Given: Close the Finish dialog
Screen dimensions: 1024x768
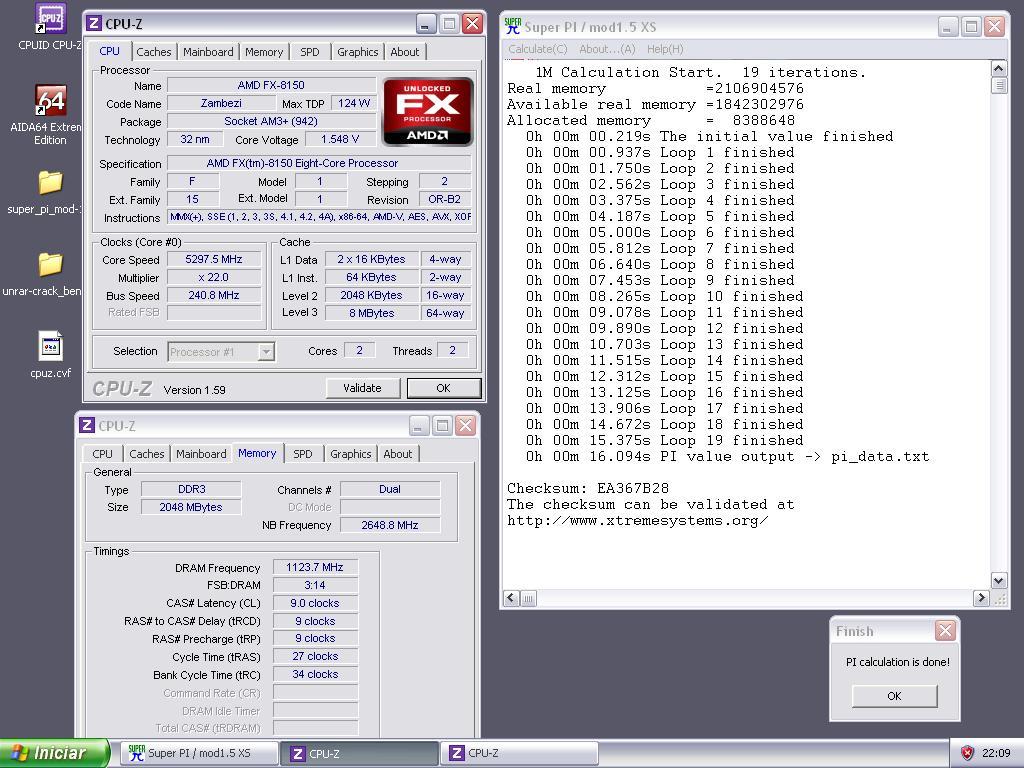Looking at the screenshot, I should (x=945, y=630).
